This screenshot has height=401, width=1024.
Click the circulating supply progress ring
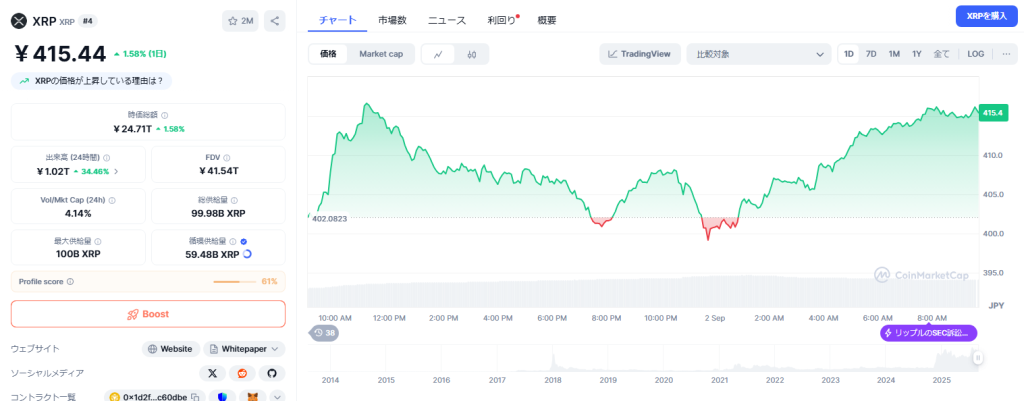coord(247,254)
